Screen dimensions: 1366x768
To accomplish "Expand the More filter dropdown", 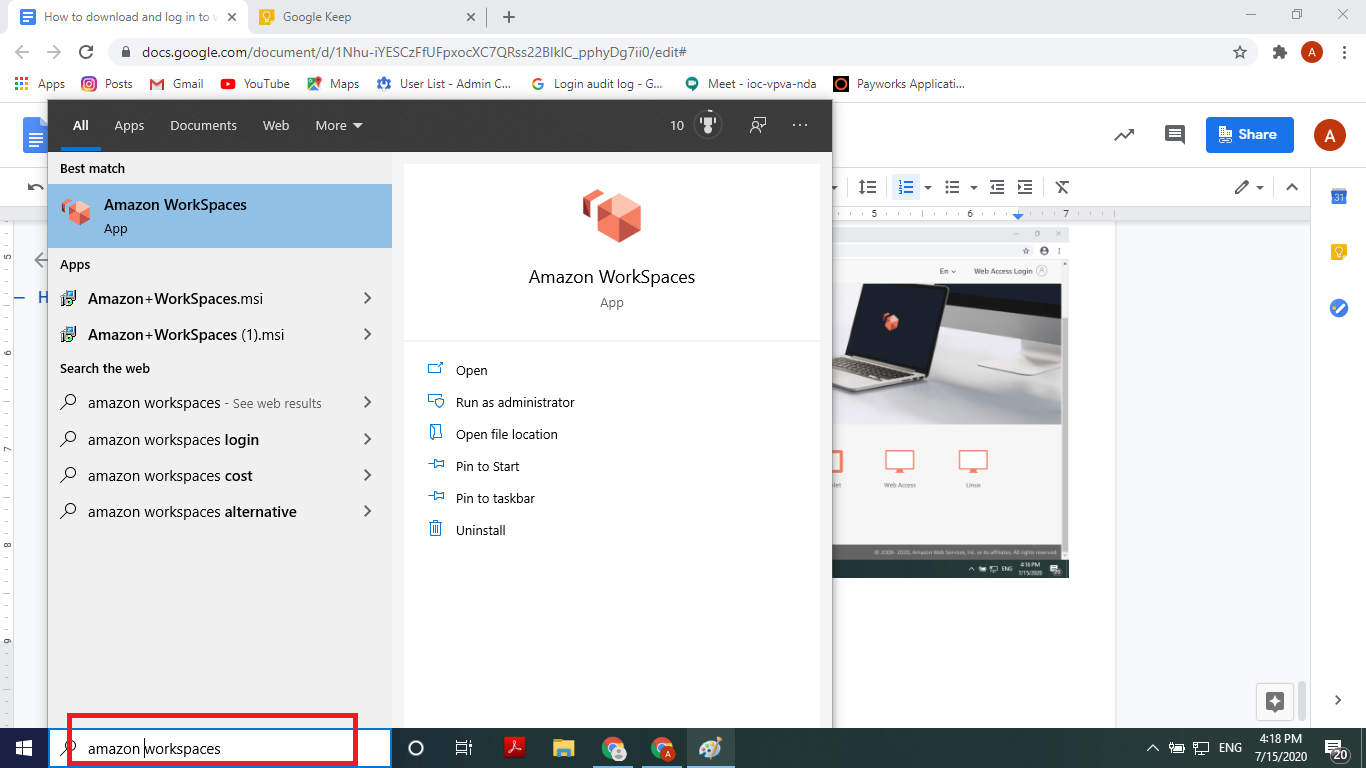I will (339, 125).
